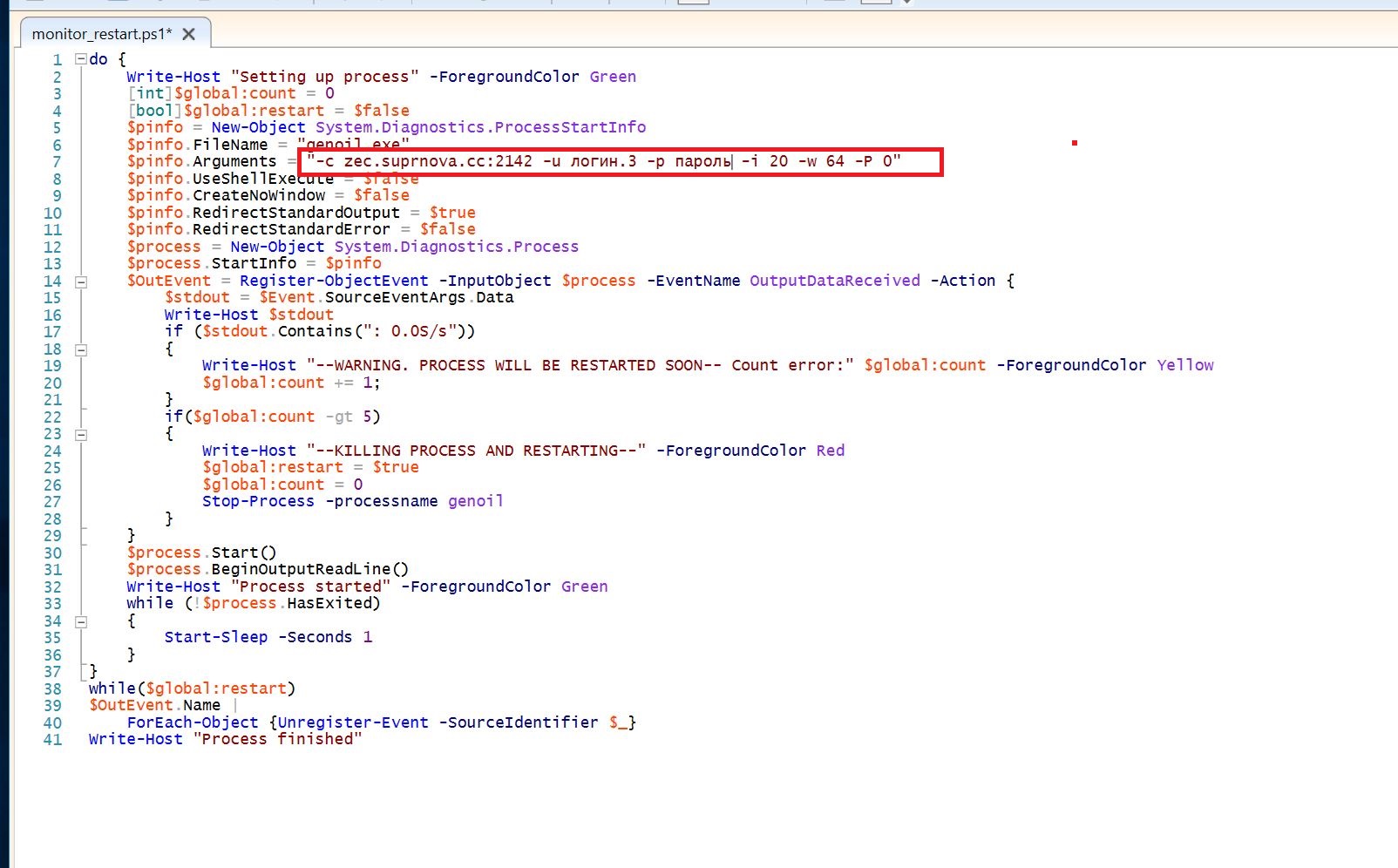The width and height of the screenshot is (1398, 868).
Task: Click System.Diagnostics.ProcessStartInfo type name
Action: point(480,127)
